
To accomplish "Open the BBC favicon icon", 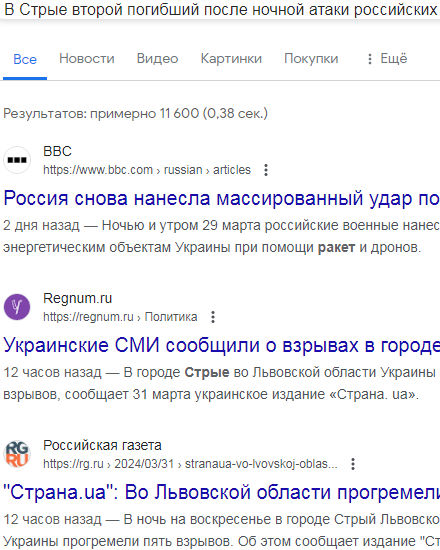I will tap(17, 160).
